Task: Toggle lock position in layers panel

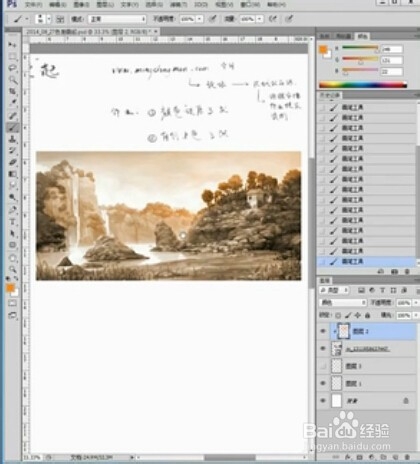Action: pos(357,315)
